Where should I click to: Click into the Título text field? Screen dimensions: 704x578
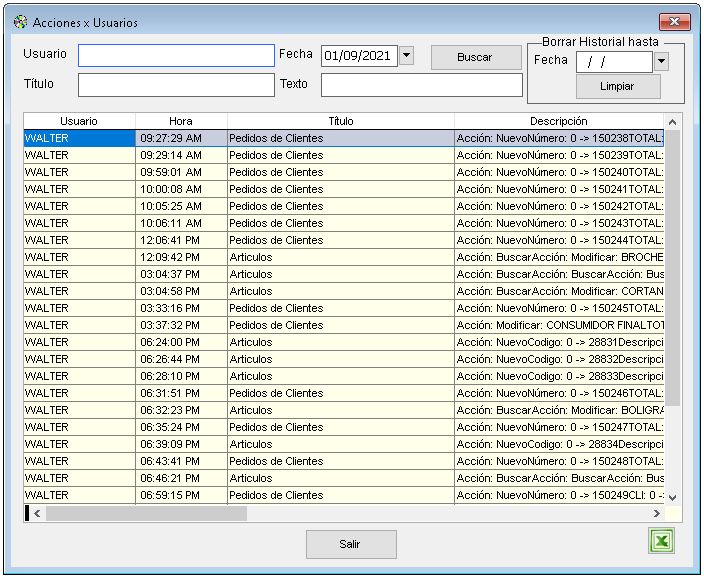176,85
